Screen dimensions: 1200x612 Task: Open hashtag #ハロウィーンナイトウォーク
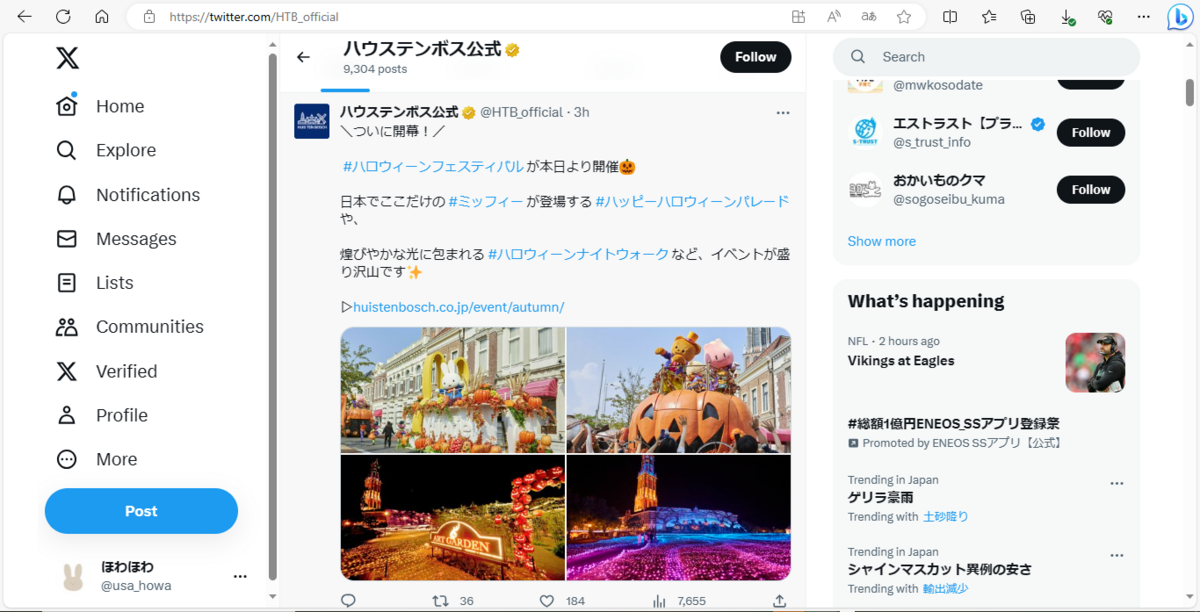pos(578,254)
